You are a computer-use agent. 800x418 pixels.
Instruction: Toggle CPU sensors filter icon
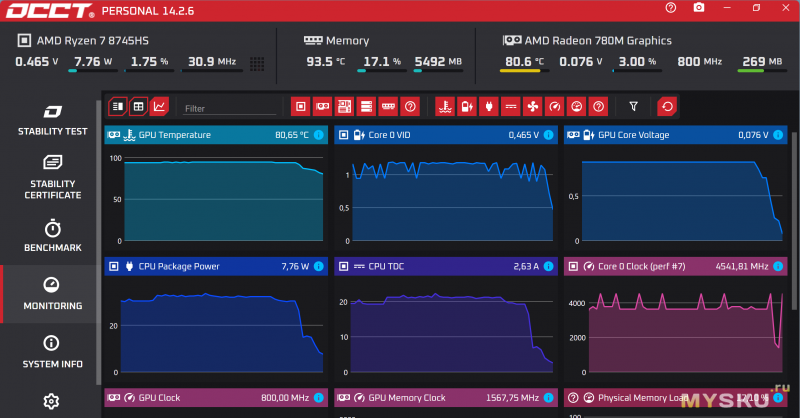(x=301, y=107)
